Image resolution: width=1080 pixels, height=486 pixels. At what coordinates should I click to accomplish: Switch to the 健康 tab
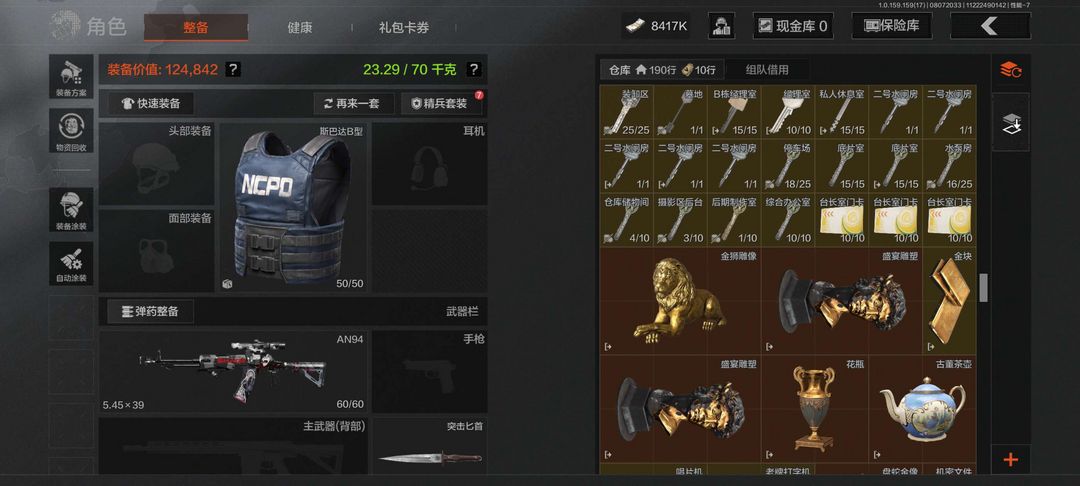tap(300, 28)
